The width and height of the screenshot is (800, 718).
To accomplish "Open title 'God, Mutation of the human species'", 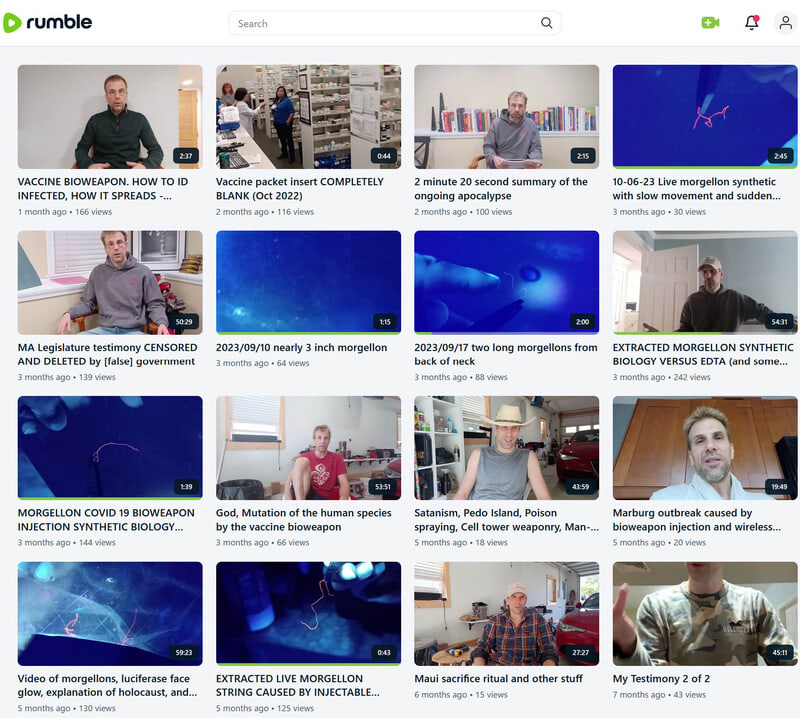I will 304,519.
